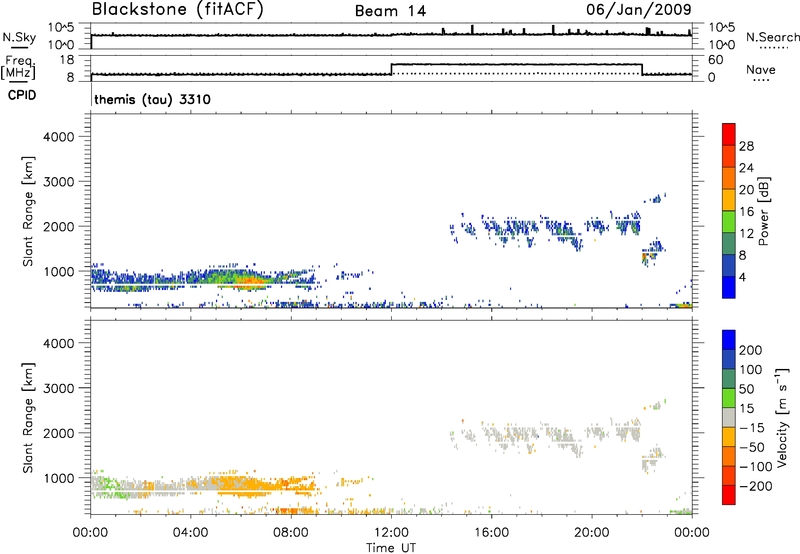Pick the red bottom velocity colorbar swatch
The width and height of the screenshot is (800, 554).
(x=729, y=495)
